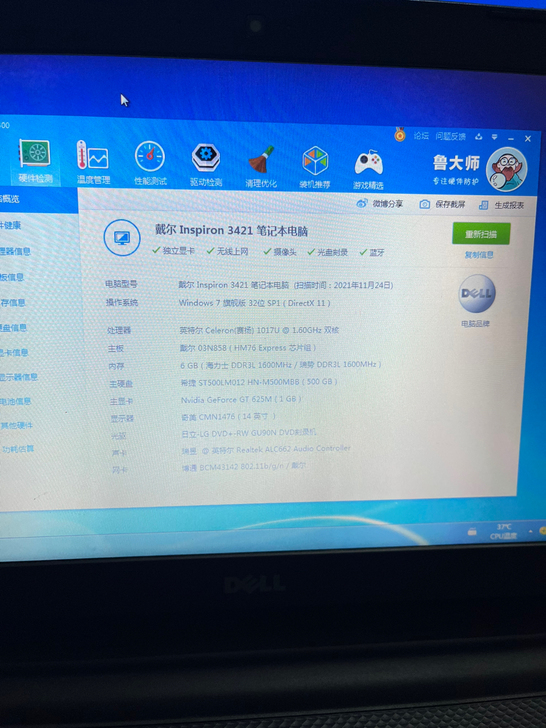The width and height of the screenshot is (546, 728).
Task: Click the 微博分享 Weibo icon
Action: coord(362,203)
